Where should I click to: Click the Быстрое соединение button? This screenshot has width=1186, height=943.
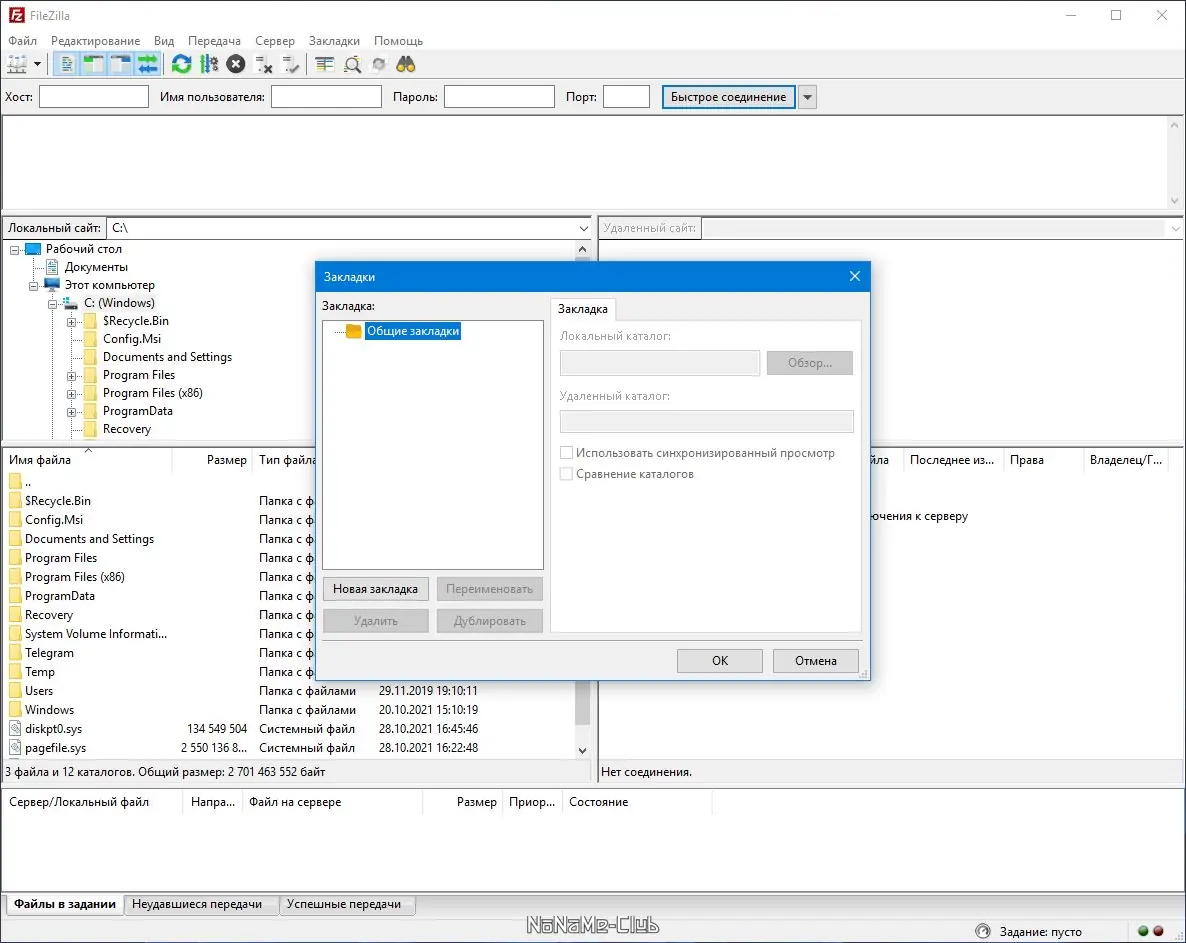coord(728,97)
